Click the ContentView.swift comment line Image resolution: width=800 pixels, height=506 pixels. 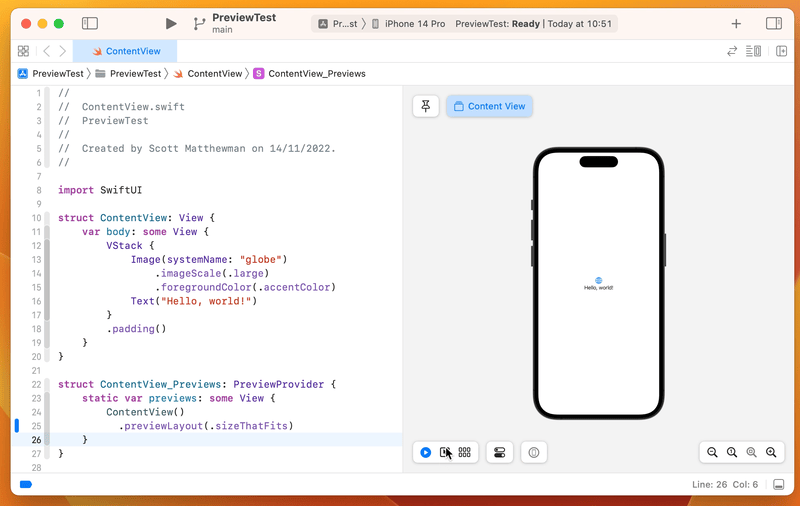[121, 107]
